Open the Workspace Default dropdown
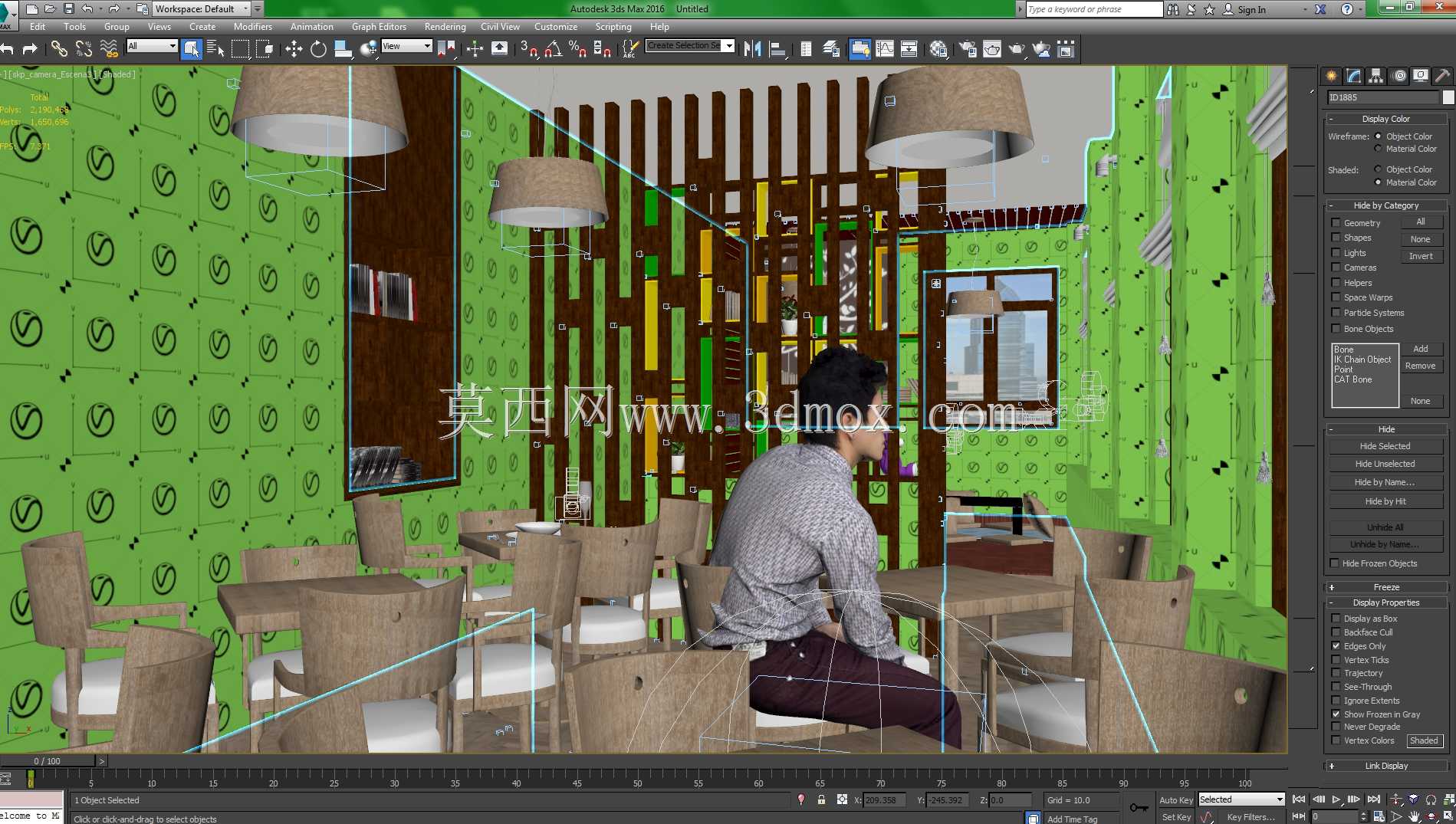1456x824 pixels. [x=202, y=9]
